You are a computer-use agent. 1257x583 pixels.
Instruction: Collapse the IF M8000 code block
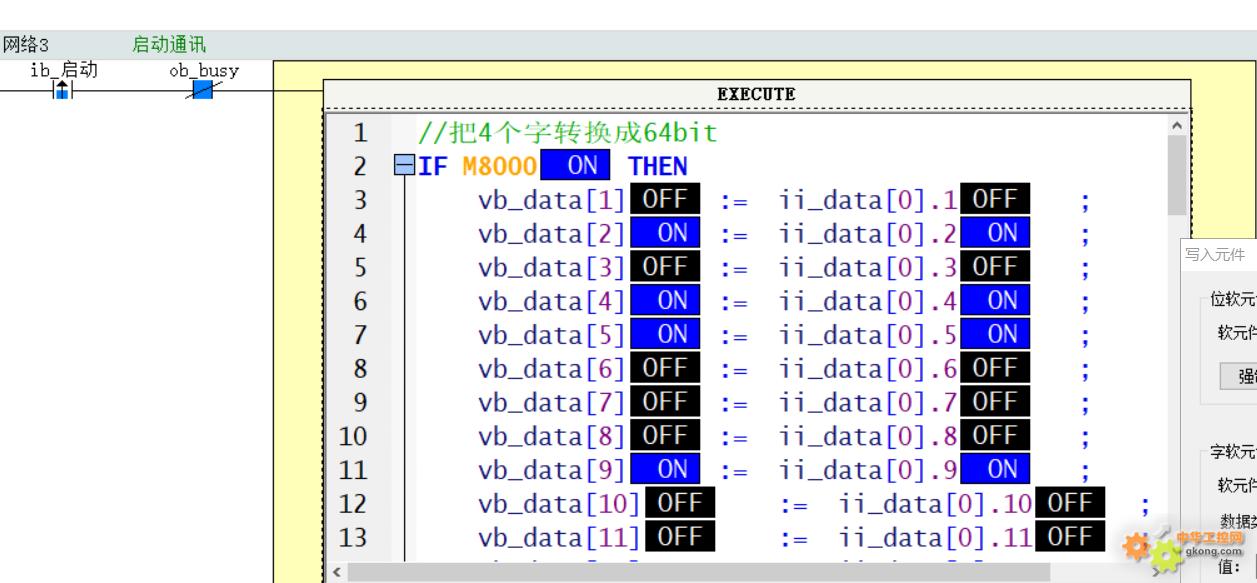coord(403,166)
